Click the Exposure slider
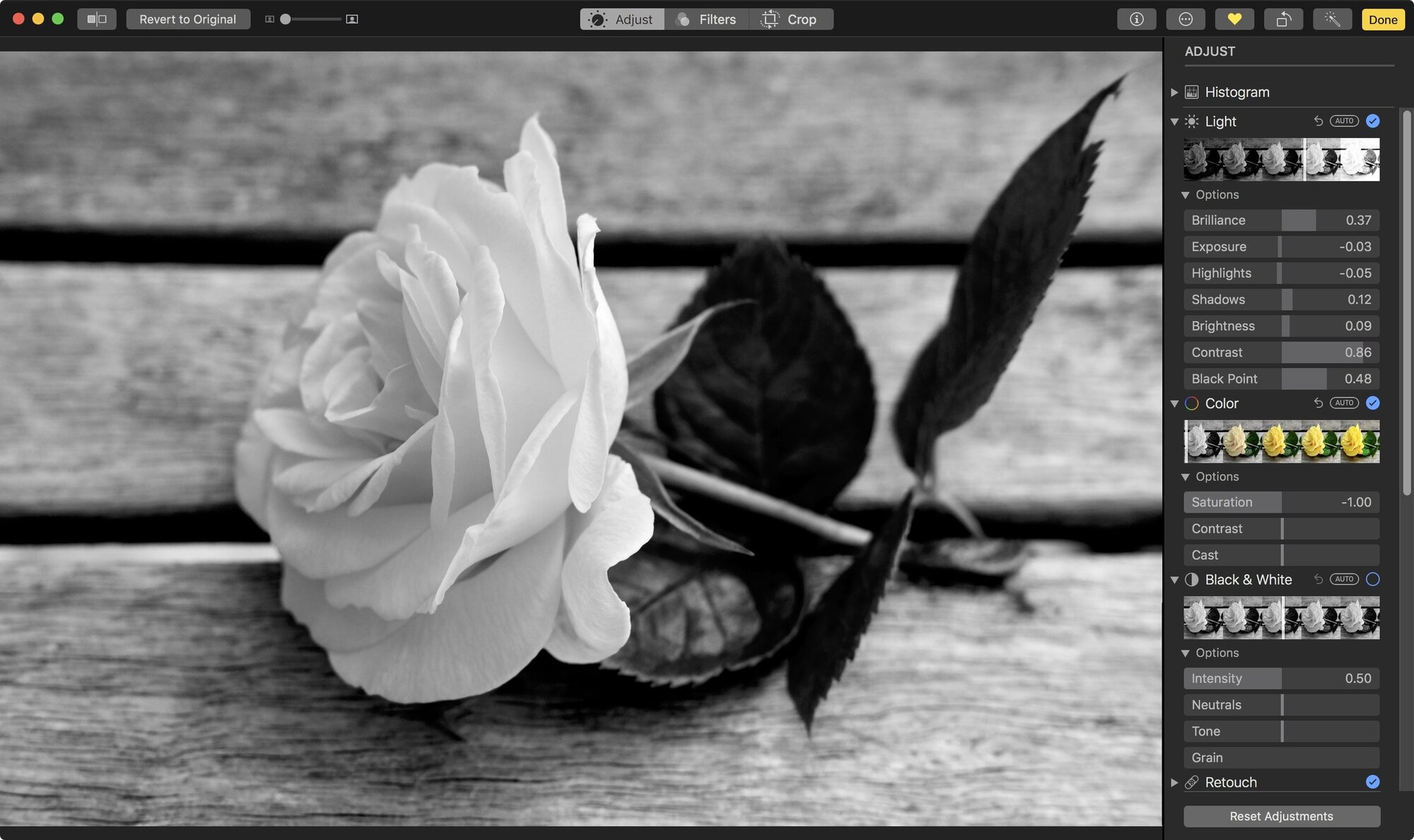1414x840 pixels. (1281, 247)
